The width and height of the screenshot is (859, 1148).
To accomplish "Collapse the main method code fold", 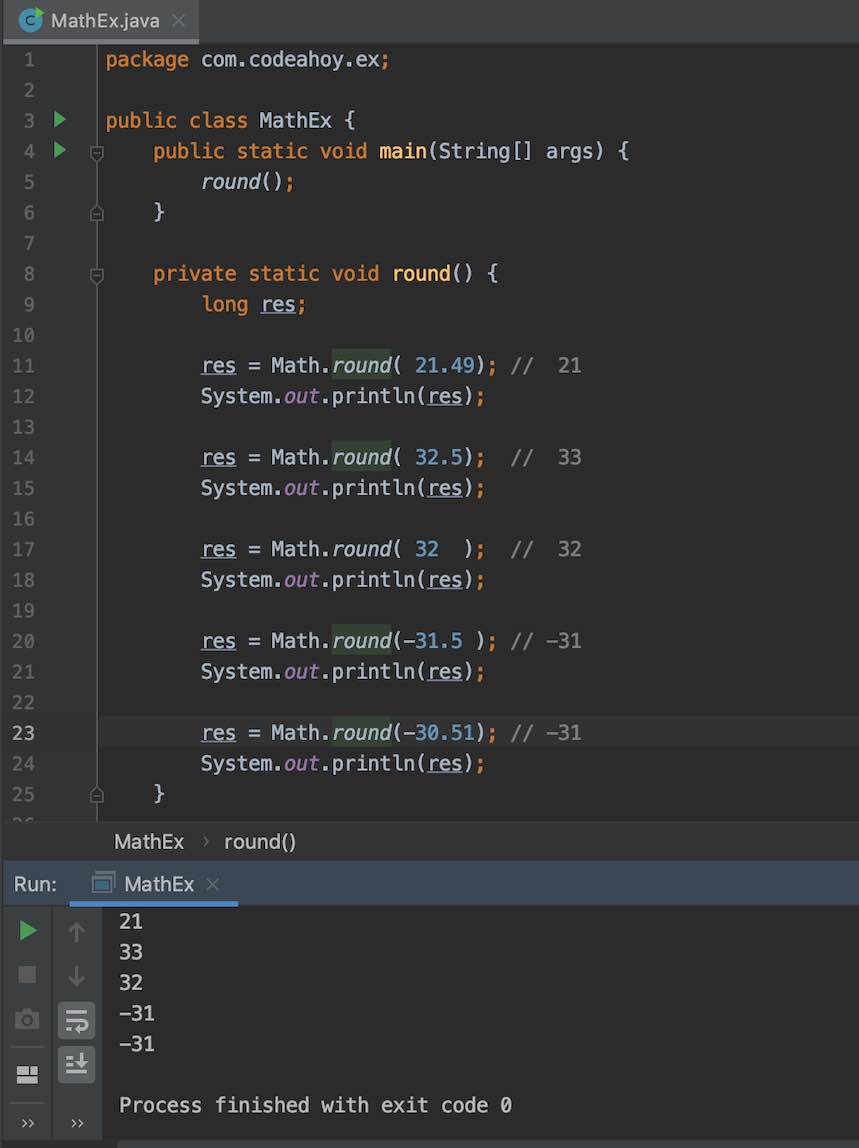I will click(x=96, y=151).
